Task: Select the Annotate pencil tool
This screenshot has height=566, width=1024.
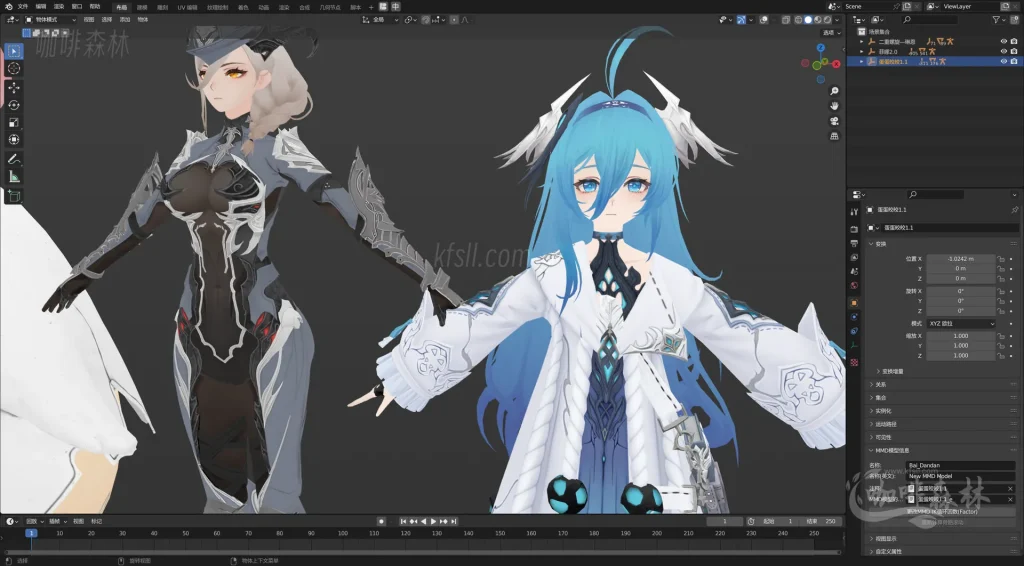Action: (x=14, y=159)
